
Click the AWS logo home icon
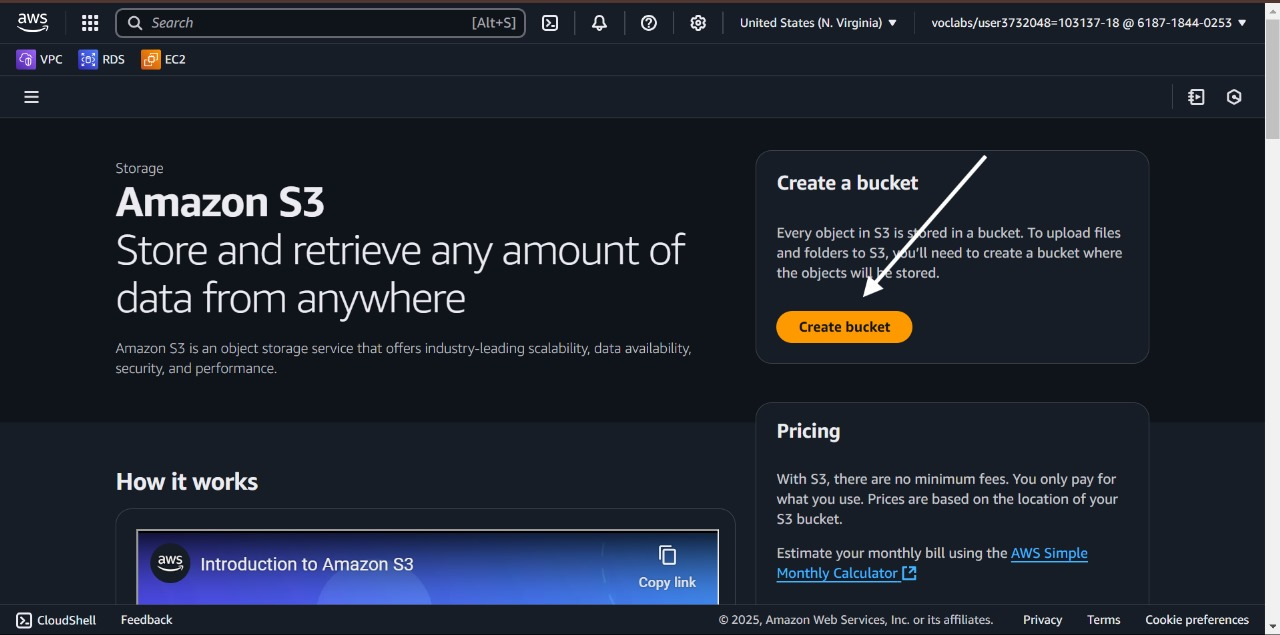32,22
